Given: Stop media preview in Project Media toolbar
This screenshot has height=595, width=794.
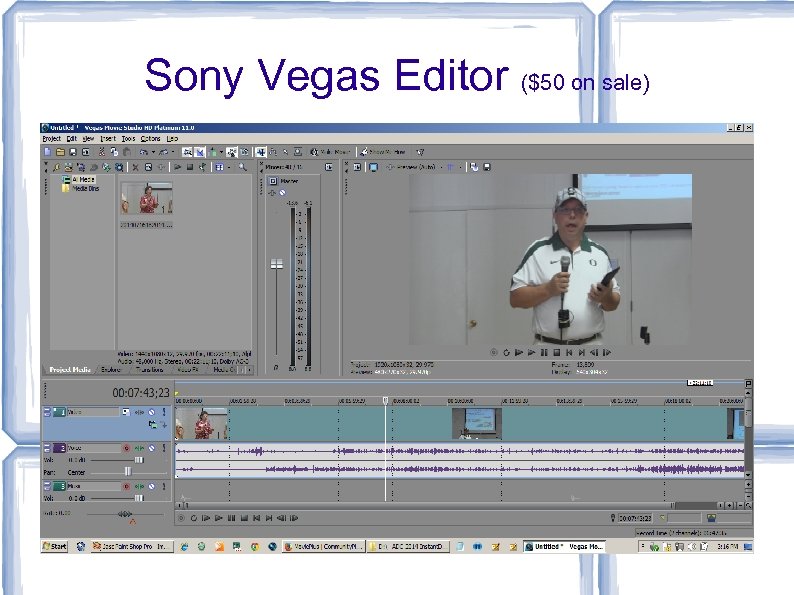Looking at the screenshot, I should pyautogui.click(x=190, y=167).
